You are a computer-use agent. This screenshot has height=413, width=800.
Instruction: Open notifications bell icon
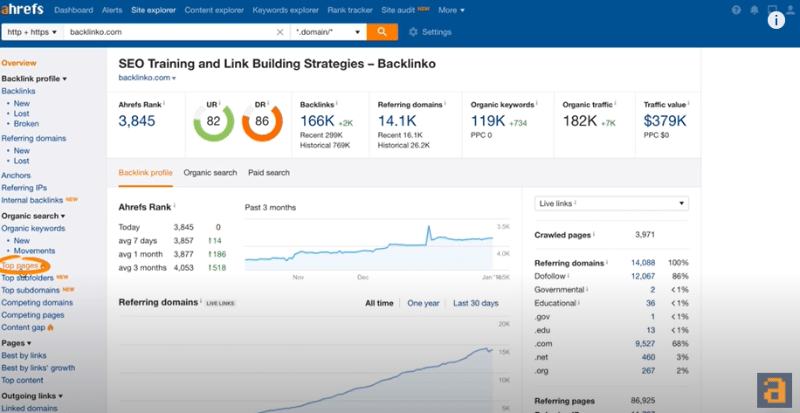(754, 10)
